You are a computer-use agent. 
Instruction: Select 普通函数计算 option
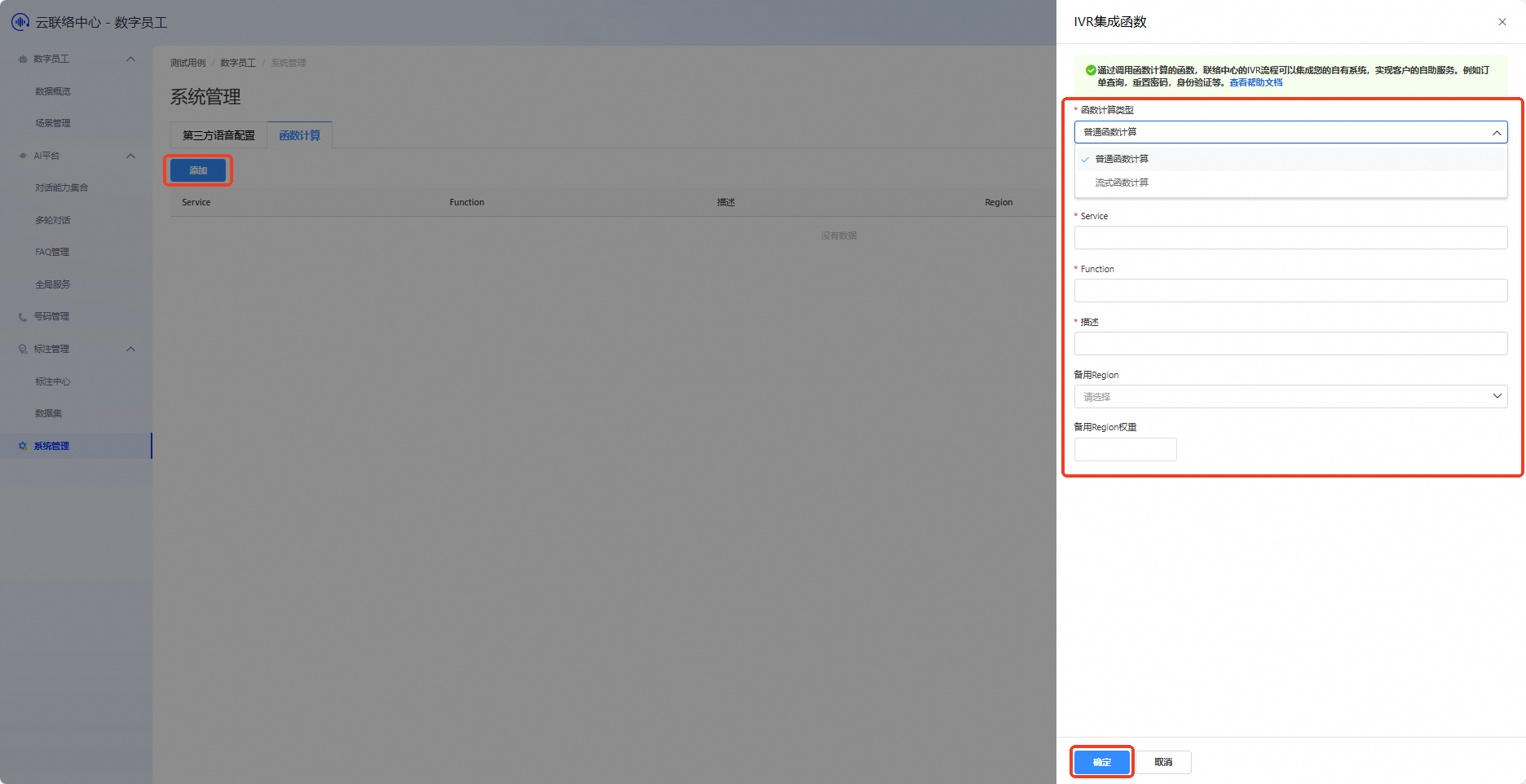1291,159
